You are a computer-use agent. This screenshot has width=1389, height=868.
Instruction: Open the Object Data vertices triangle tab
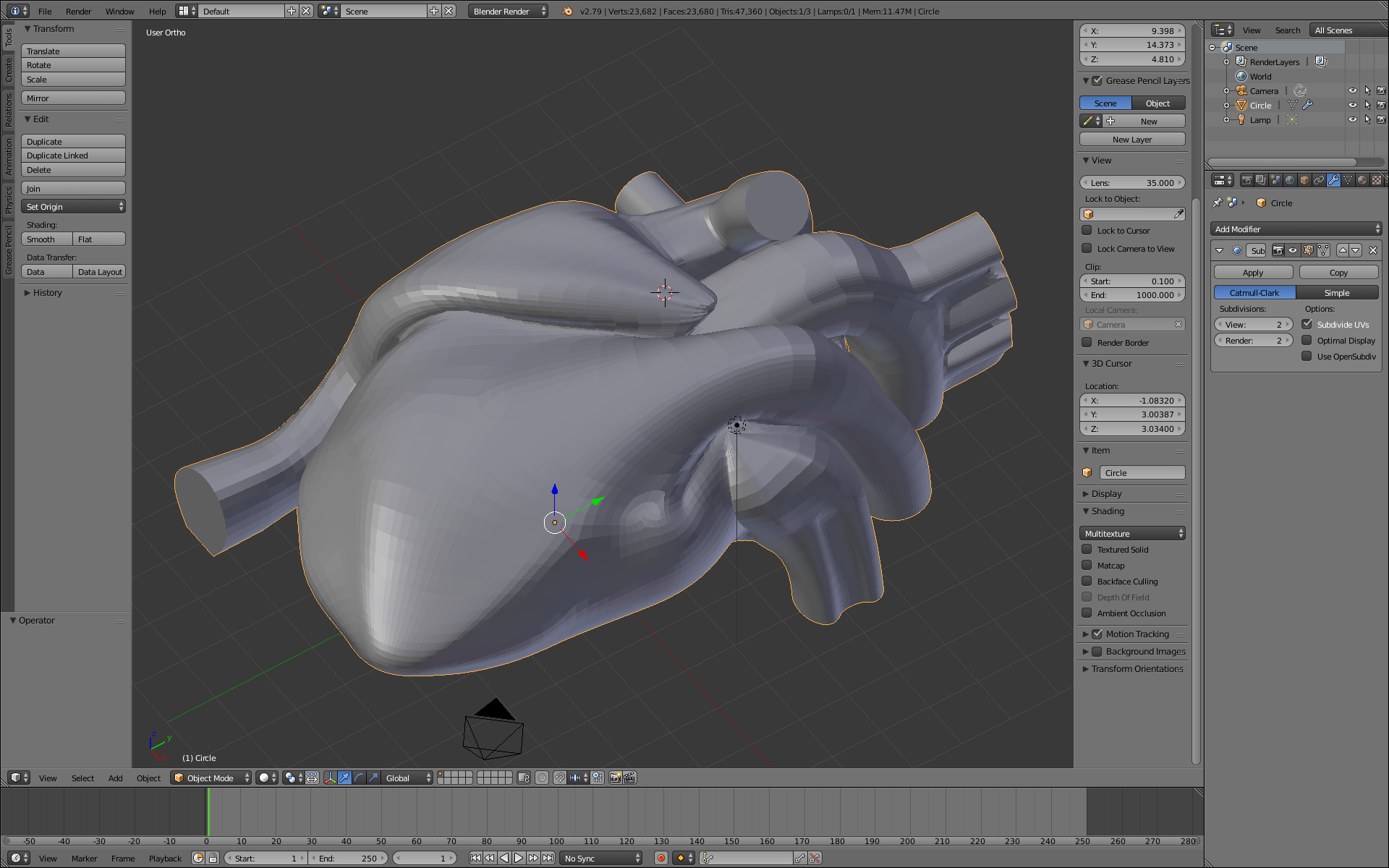(x=1348, y=180)
